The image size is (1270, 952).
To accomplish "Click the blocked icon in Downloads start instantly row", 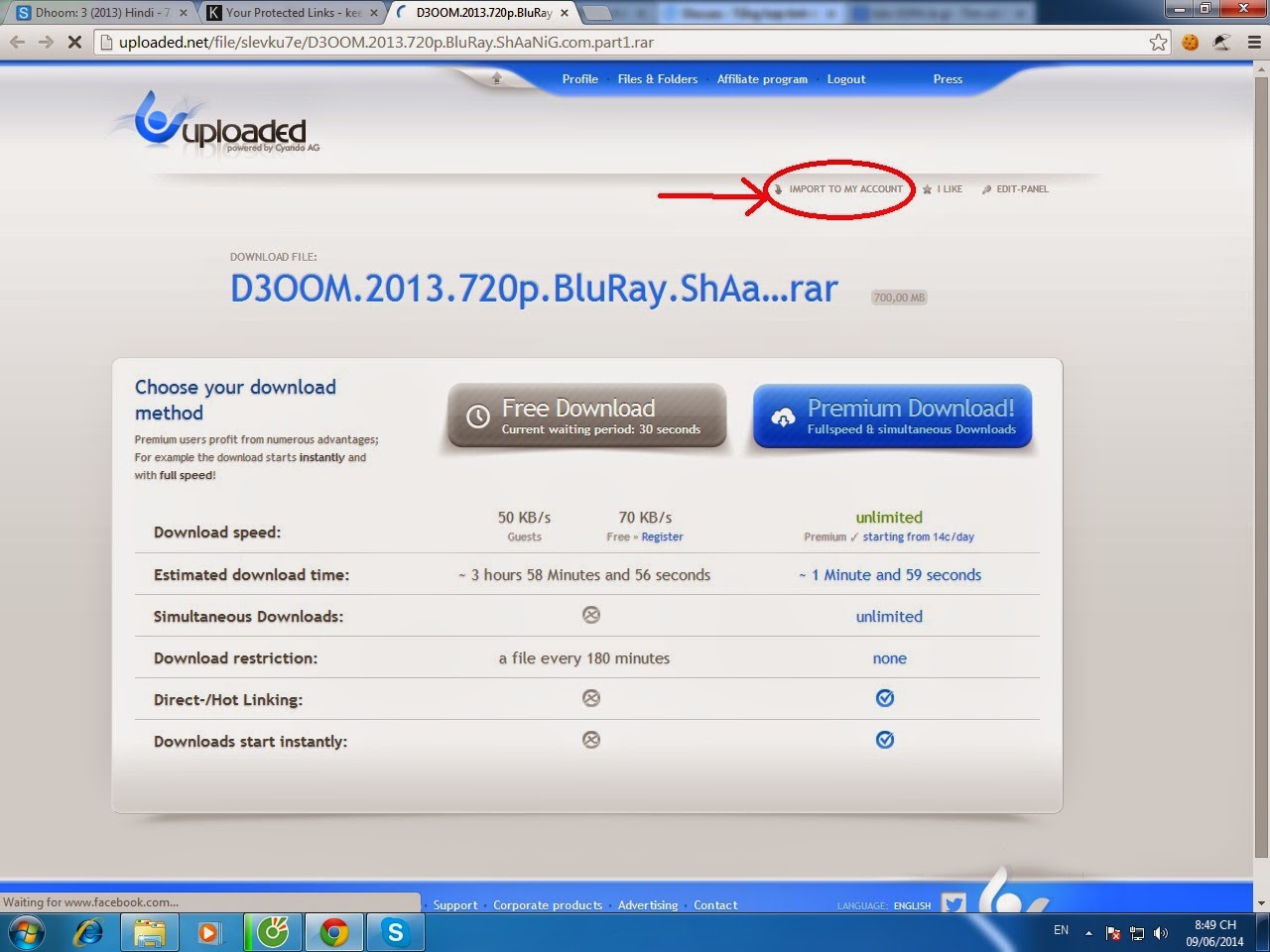I will (x=591, y=740).
